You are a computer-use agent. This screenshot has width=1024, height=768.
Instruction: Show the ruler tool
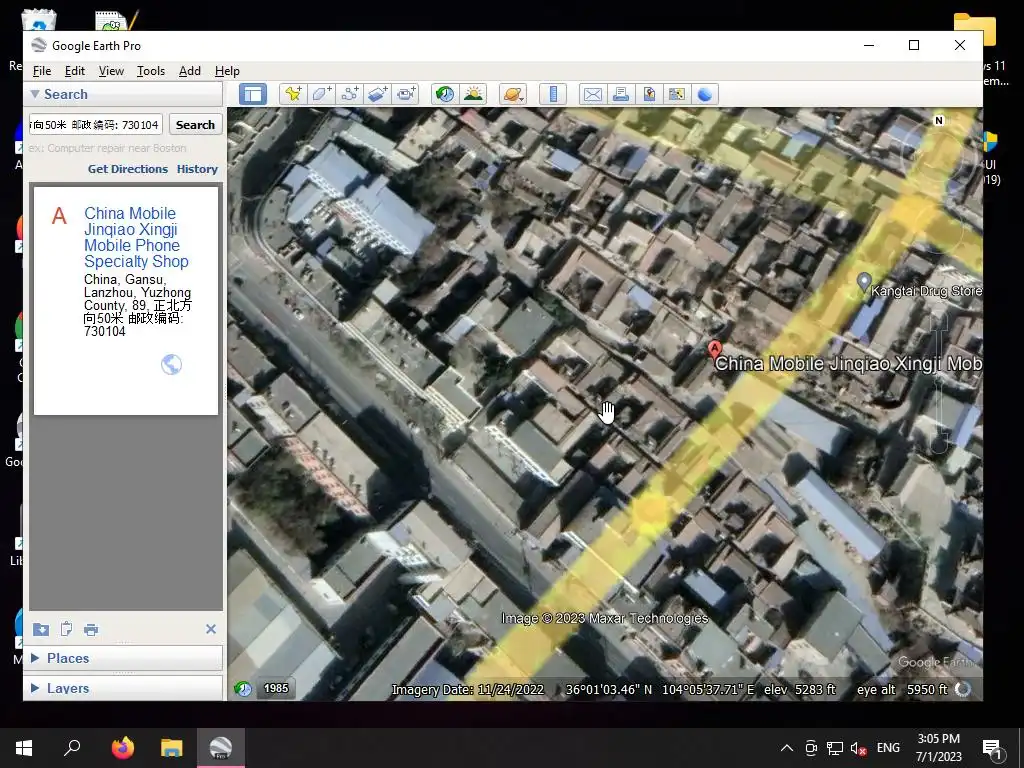pos(553,94)
